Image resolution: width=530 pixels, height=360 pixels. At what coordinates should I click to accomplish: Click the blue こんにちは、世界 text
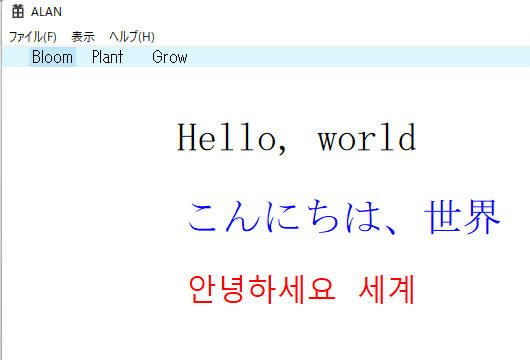point(344,216)
